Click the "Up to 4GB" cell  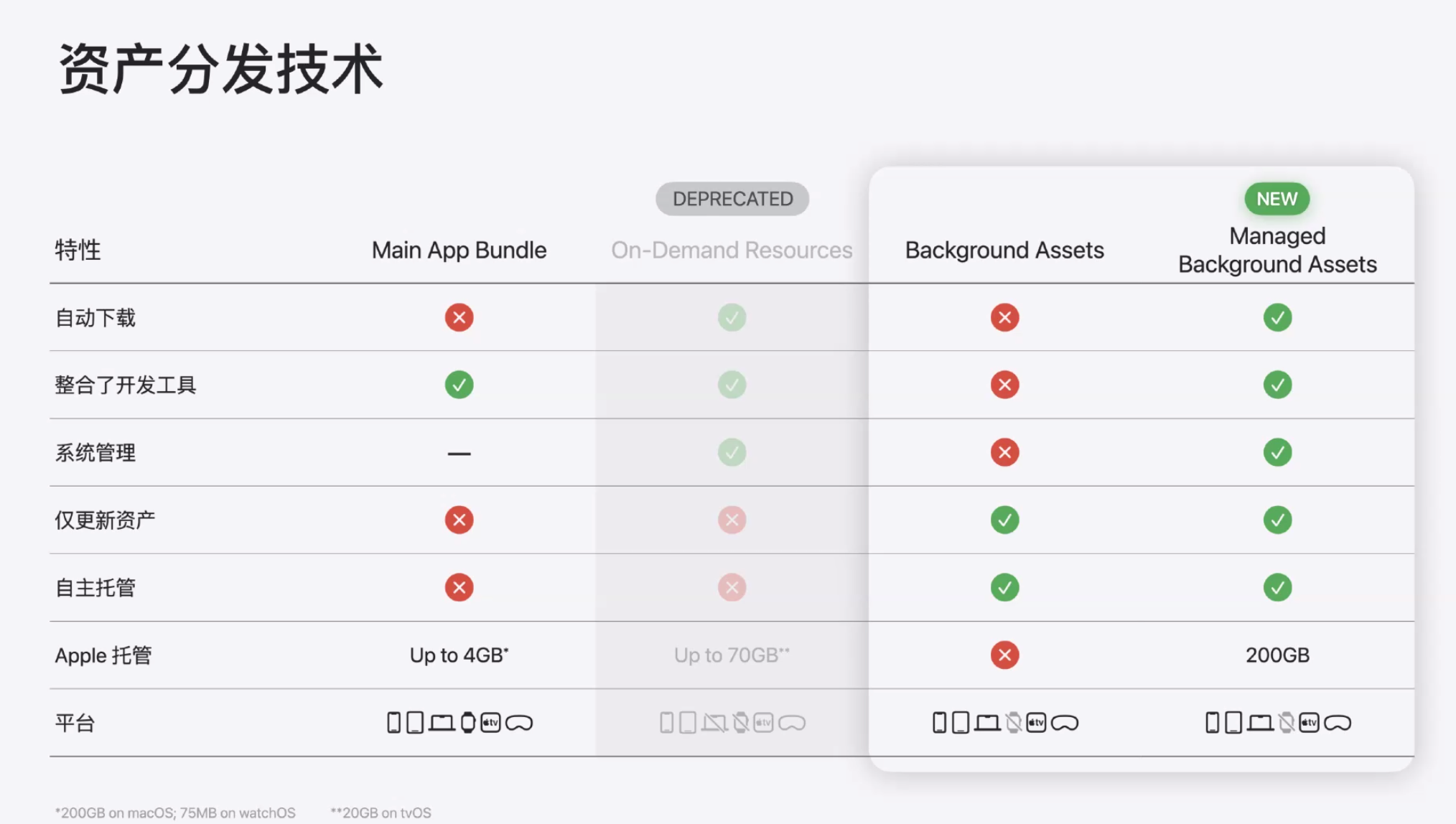(x=459, y=655)
